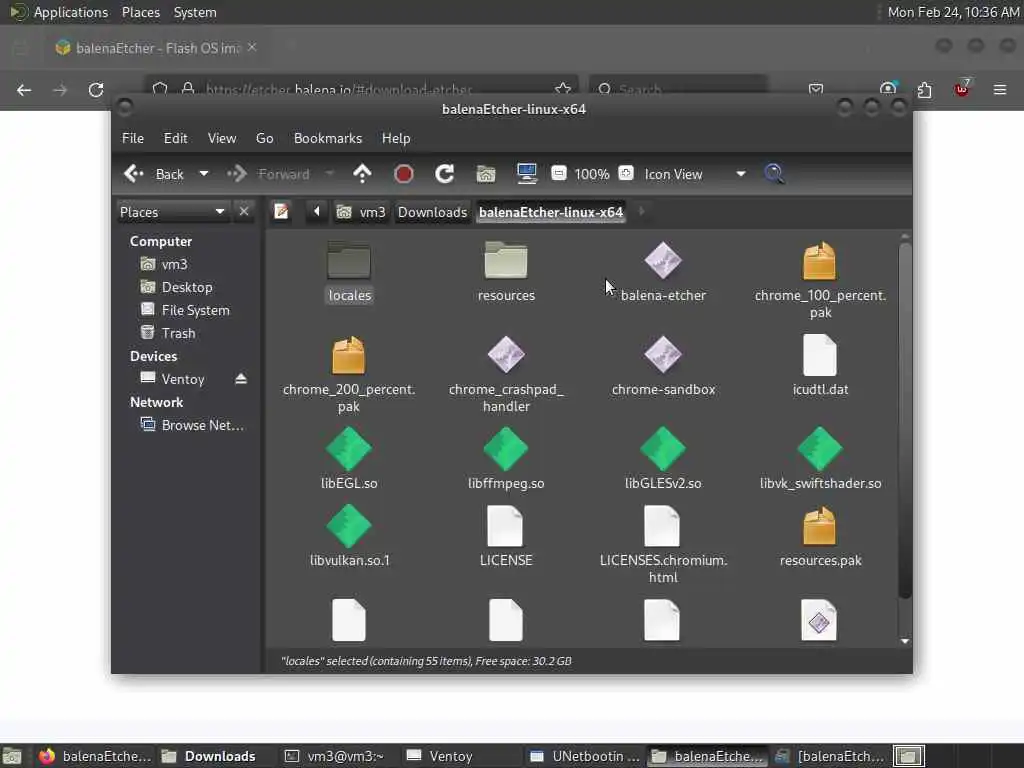Open the Icon View mode dropdown
1024x768 pixels.
(694, 174)
